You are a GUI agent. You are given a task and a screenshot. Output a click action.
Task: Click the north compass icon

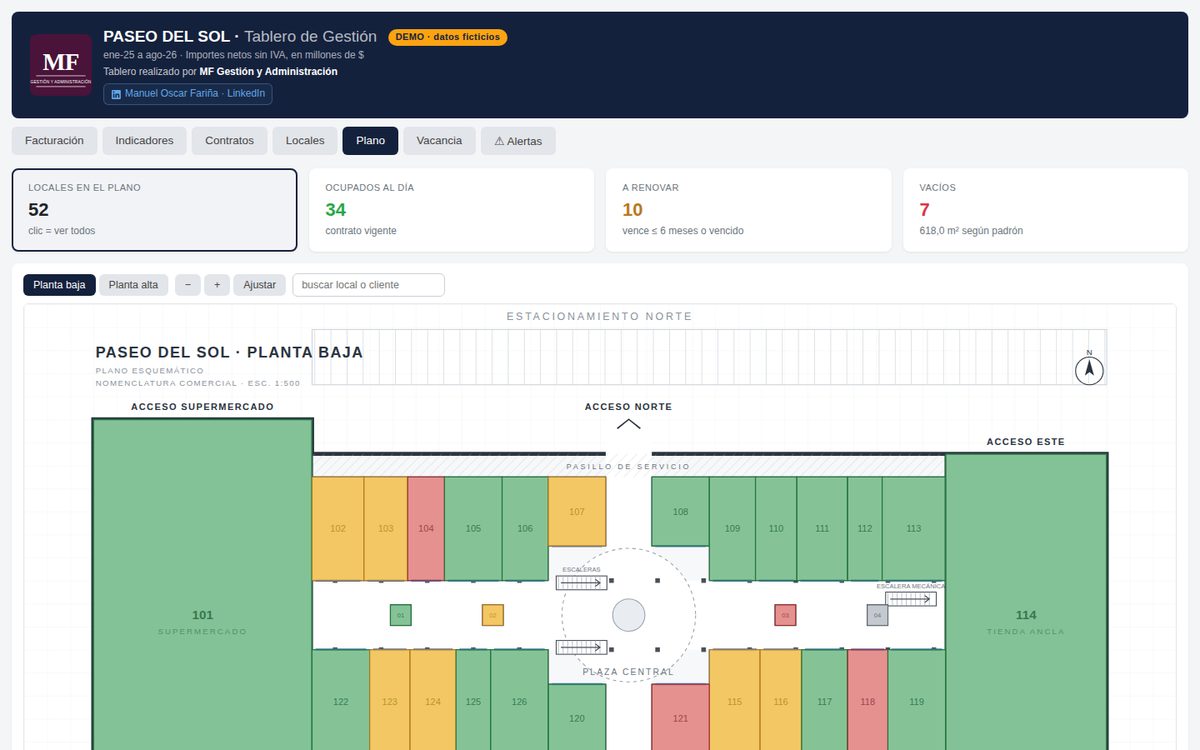1089,369
